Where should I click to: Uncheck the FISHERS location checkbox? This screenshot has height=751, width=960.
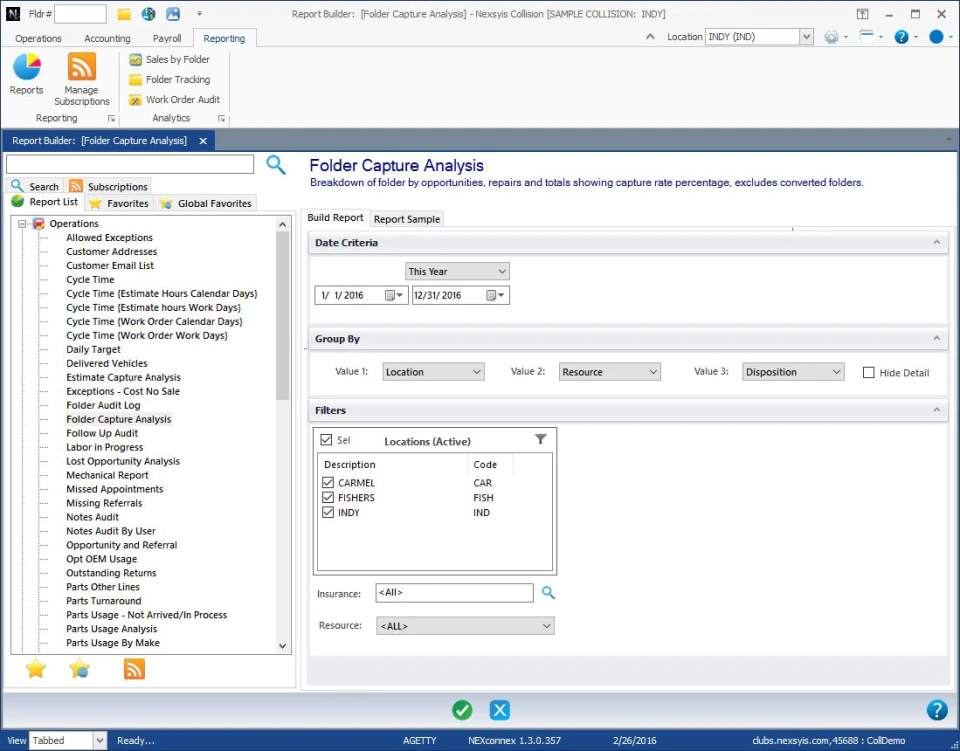(x=328, y=497)
